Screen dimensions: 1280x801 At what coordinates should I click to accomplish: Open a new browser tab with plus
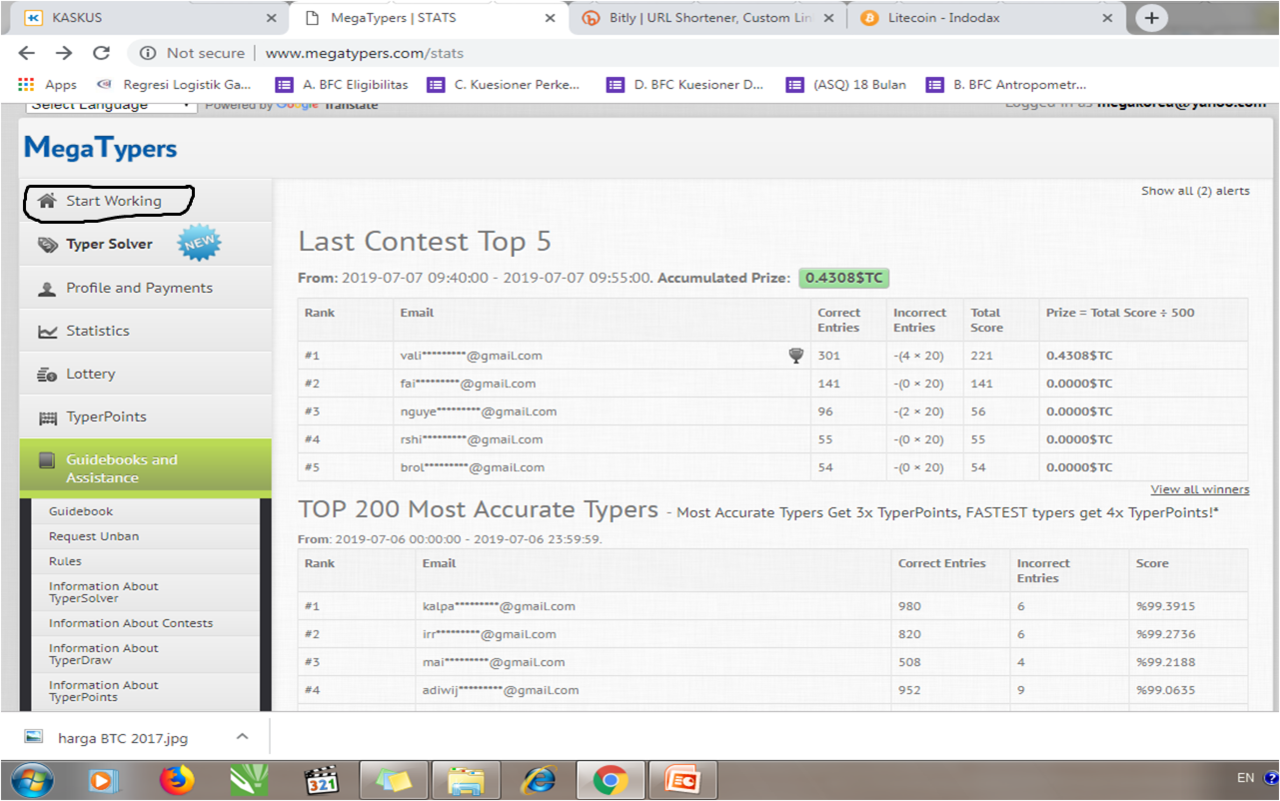pos(1152,18)
